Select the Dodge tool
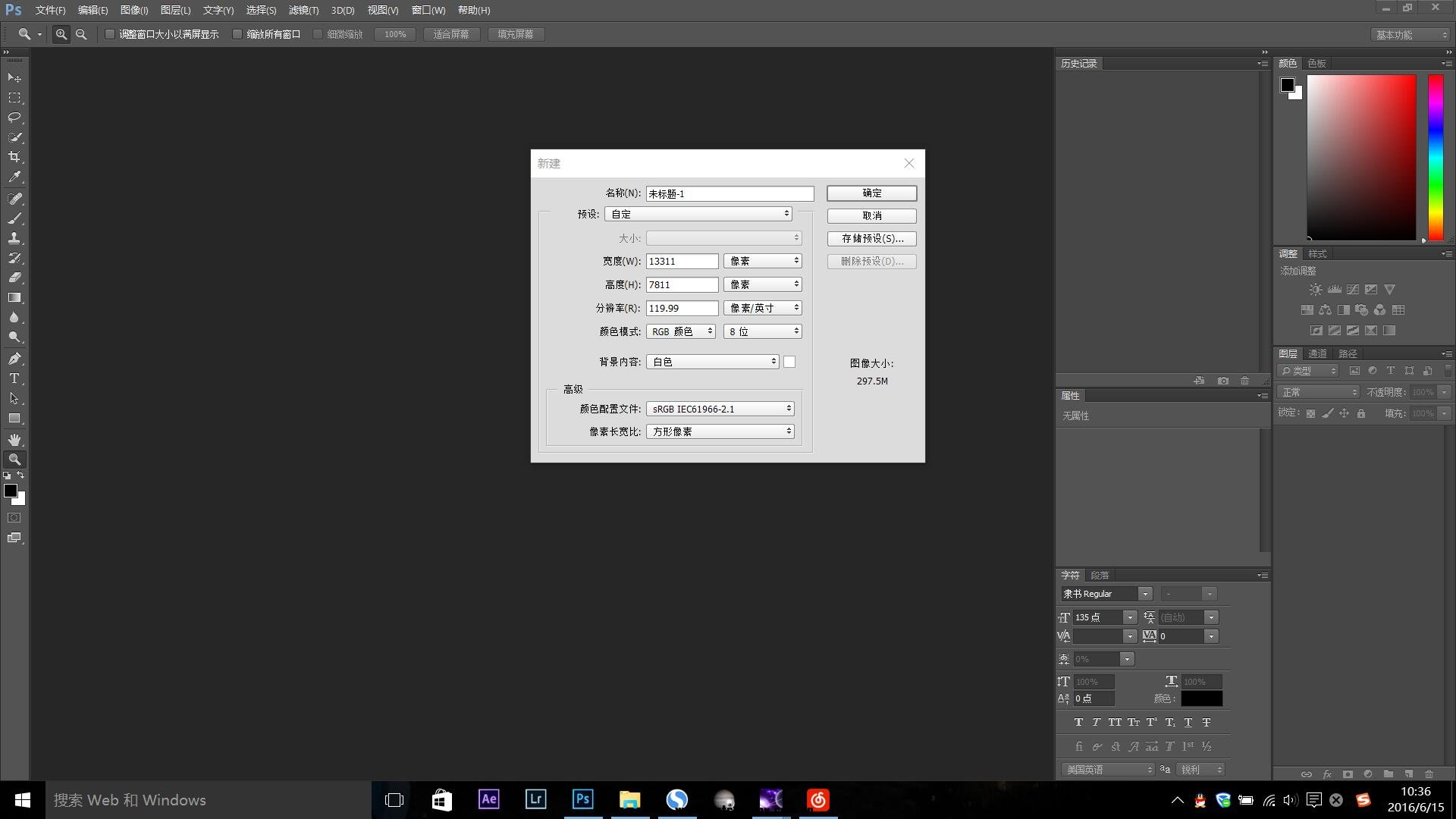The width and height of the screenshot is (1456, 819). click(x=14, y=337)
